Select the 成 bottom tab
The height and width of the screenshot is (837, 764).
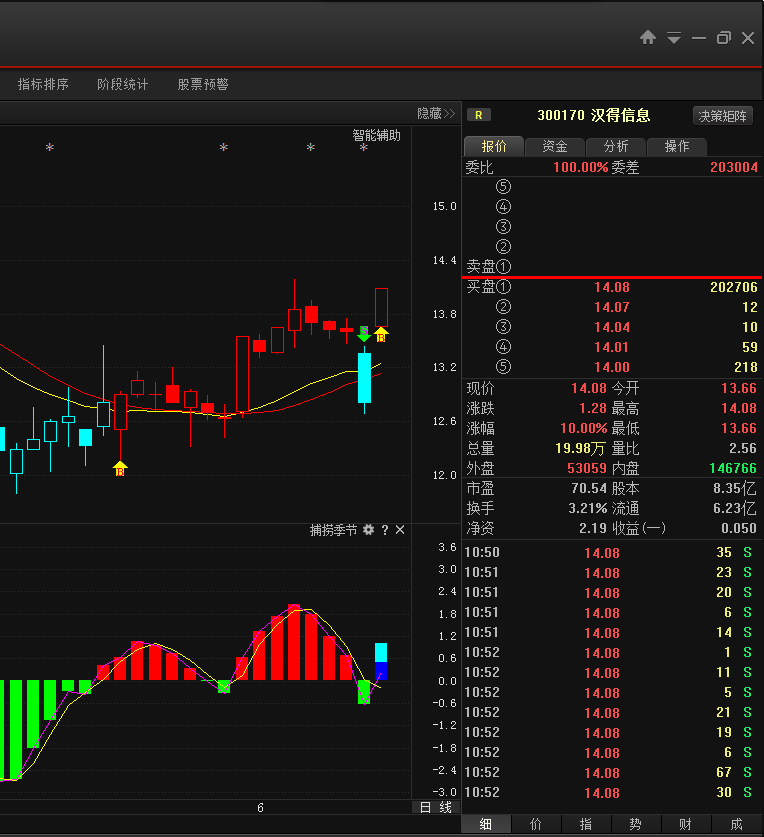736,824
